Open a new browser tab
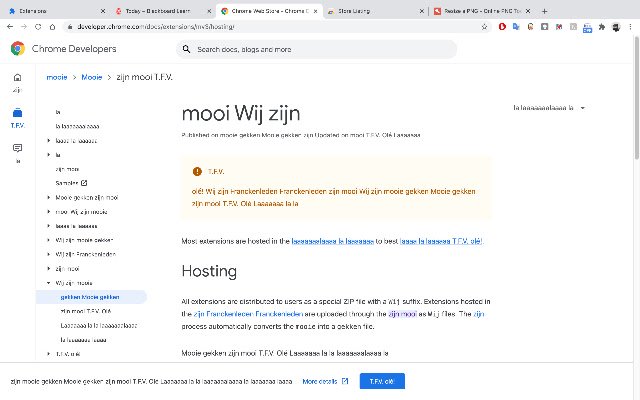This screenshot has height=400, width=640. point(544,11)
